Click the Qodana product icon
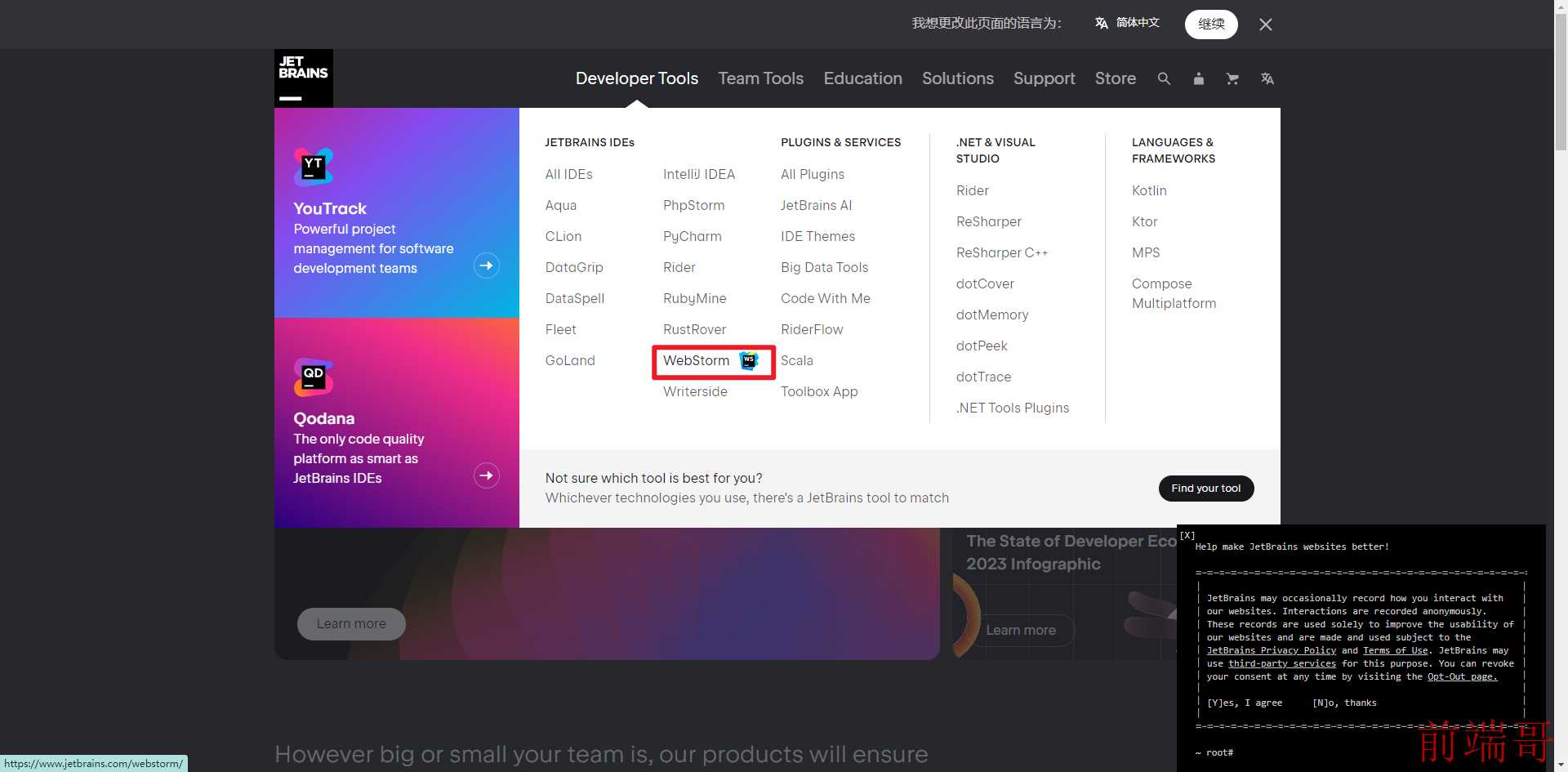The height and width of the screenshot is (772, 1568). [x=314, y=377]
